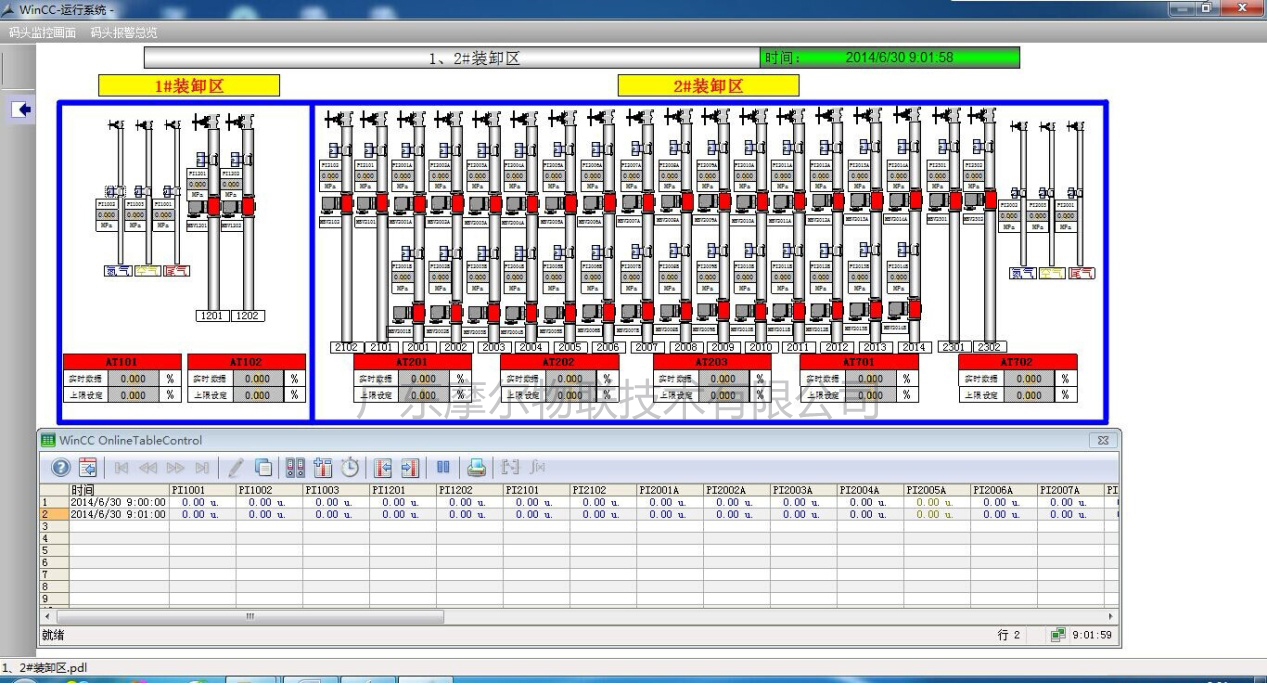Open the select columns icon
This screenshot has width=1267, height=683.
point(322,467)
